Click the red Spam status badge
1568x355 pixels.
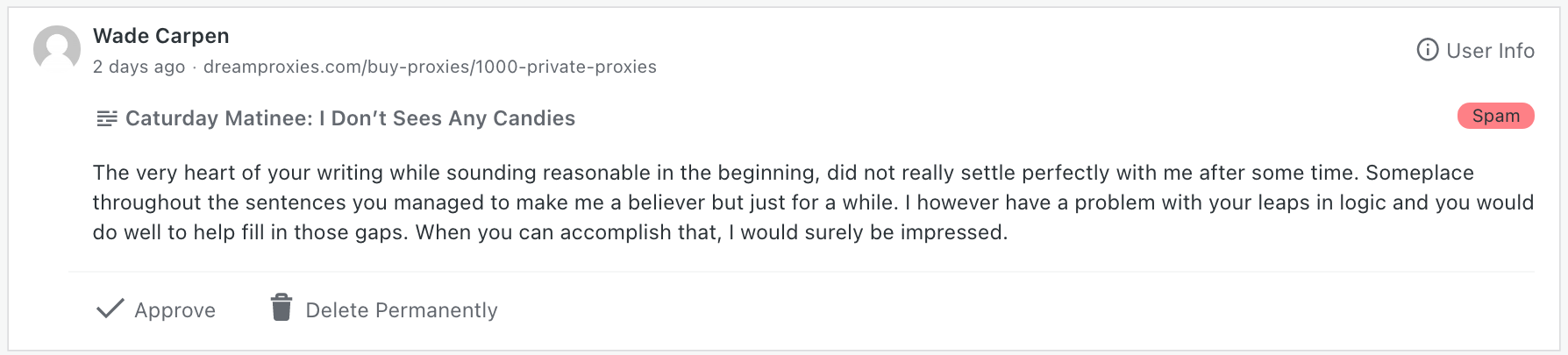tap(1495, 116)
